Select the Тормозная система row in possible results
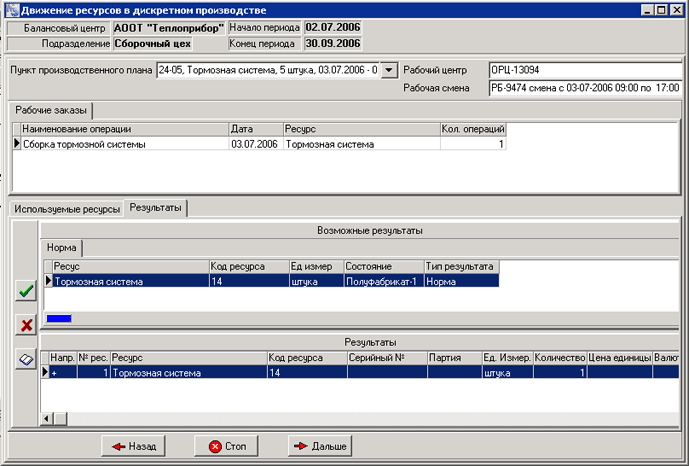The image size is (689, 466). click(x=130, y=282)
